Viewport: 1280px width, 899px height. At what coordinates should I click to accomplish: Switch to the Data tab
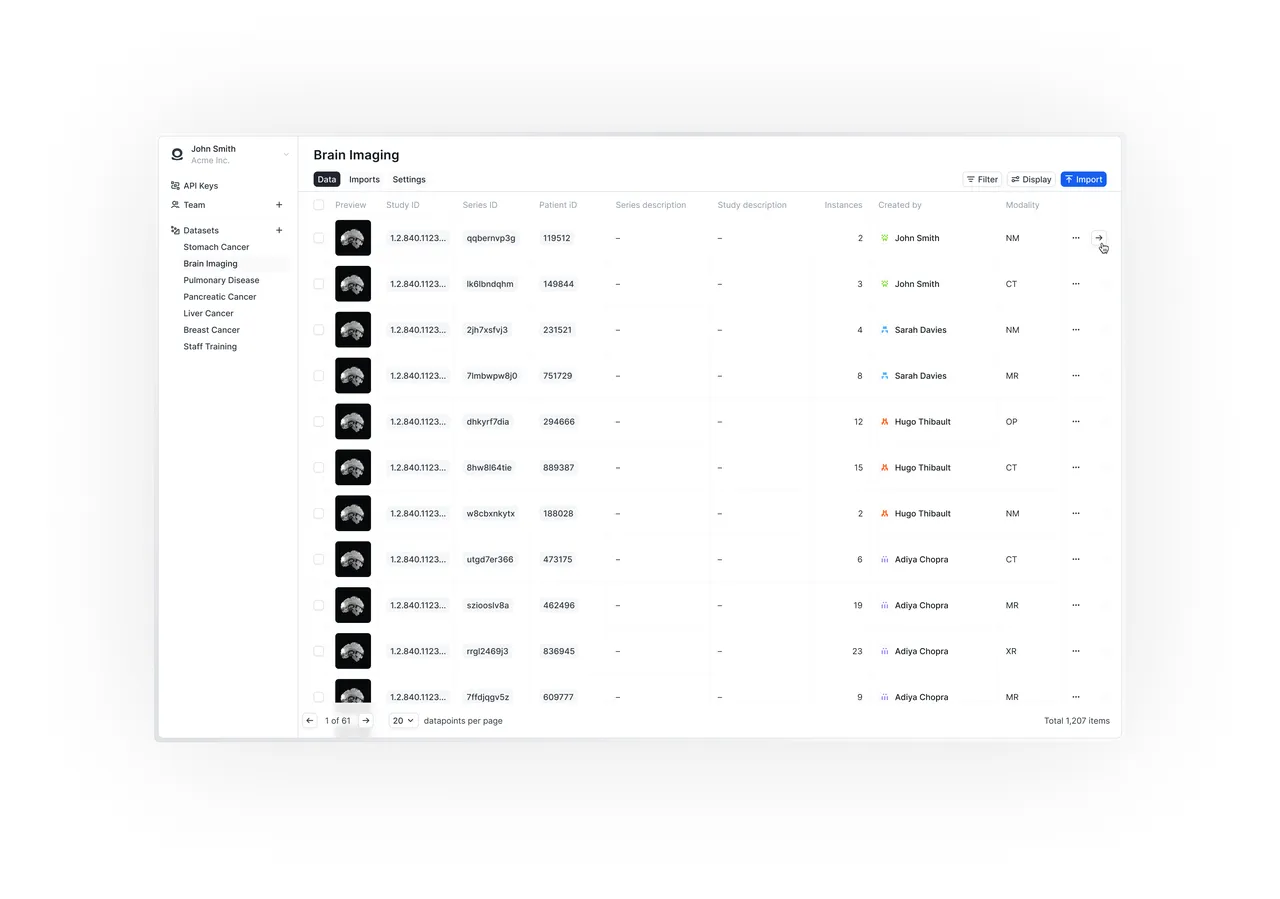coord(327,180)
